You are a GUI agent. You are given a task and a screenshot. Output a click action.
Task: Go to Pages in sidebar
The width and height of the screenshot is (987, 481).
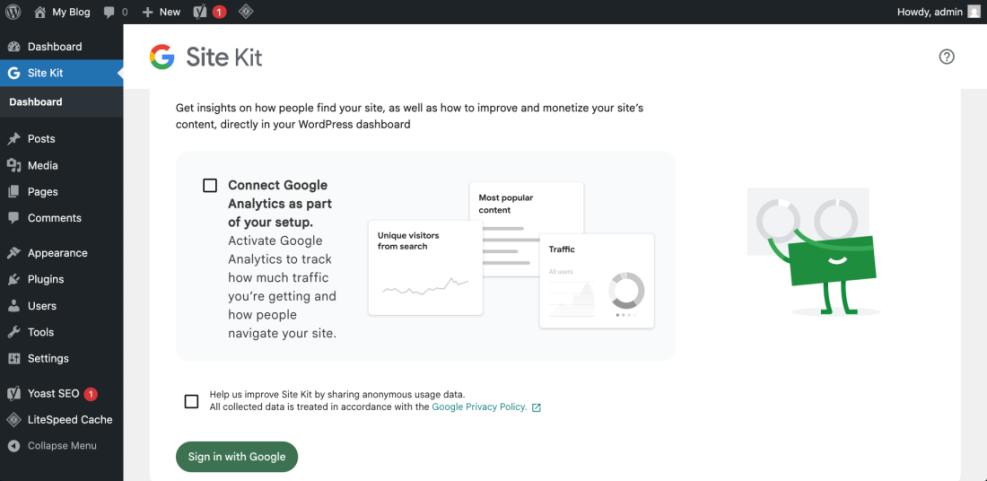[x=62, y=191]
